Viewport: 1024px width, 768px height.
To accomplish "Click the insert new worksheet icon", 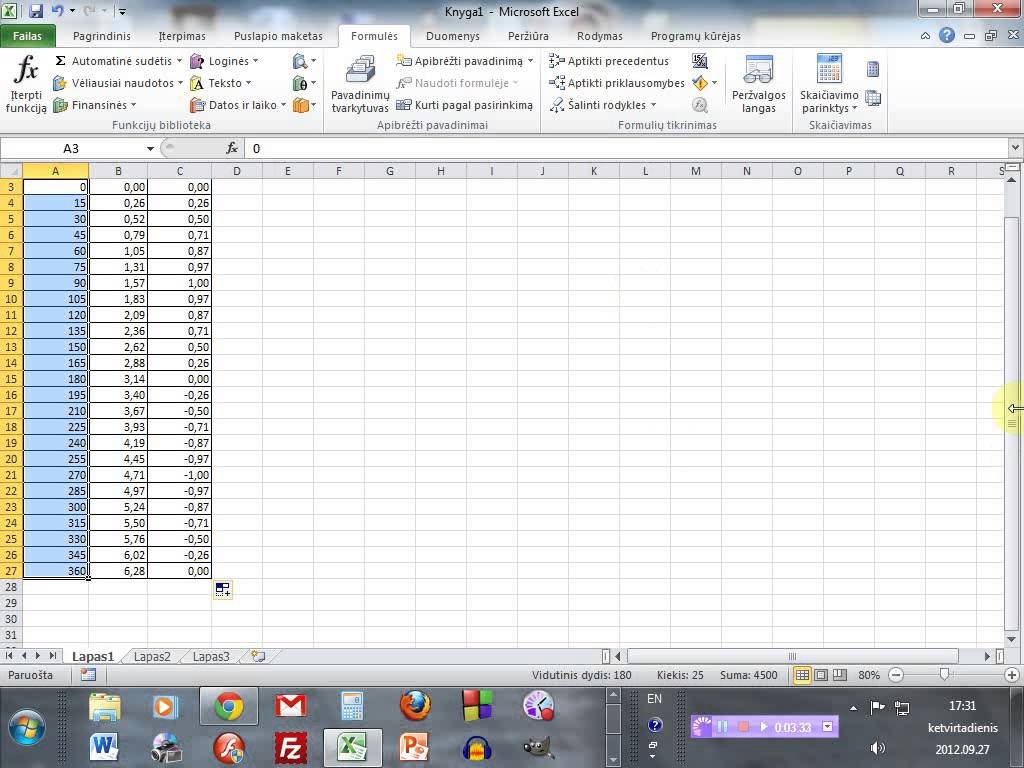I will point(259,656).
